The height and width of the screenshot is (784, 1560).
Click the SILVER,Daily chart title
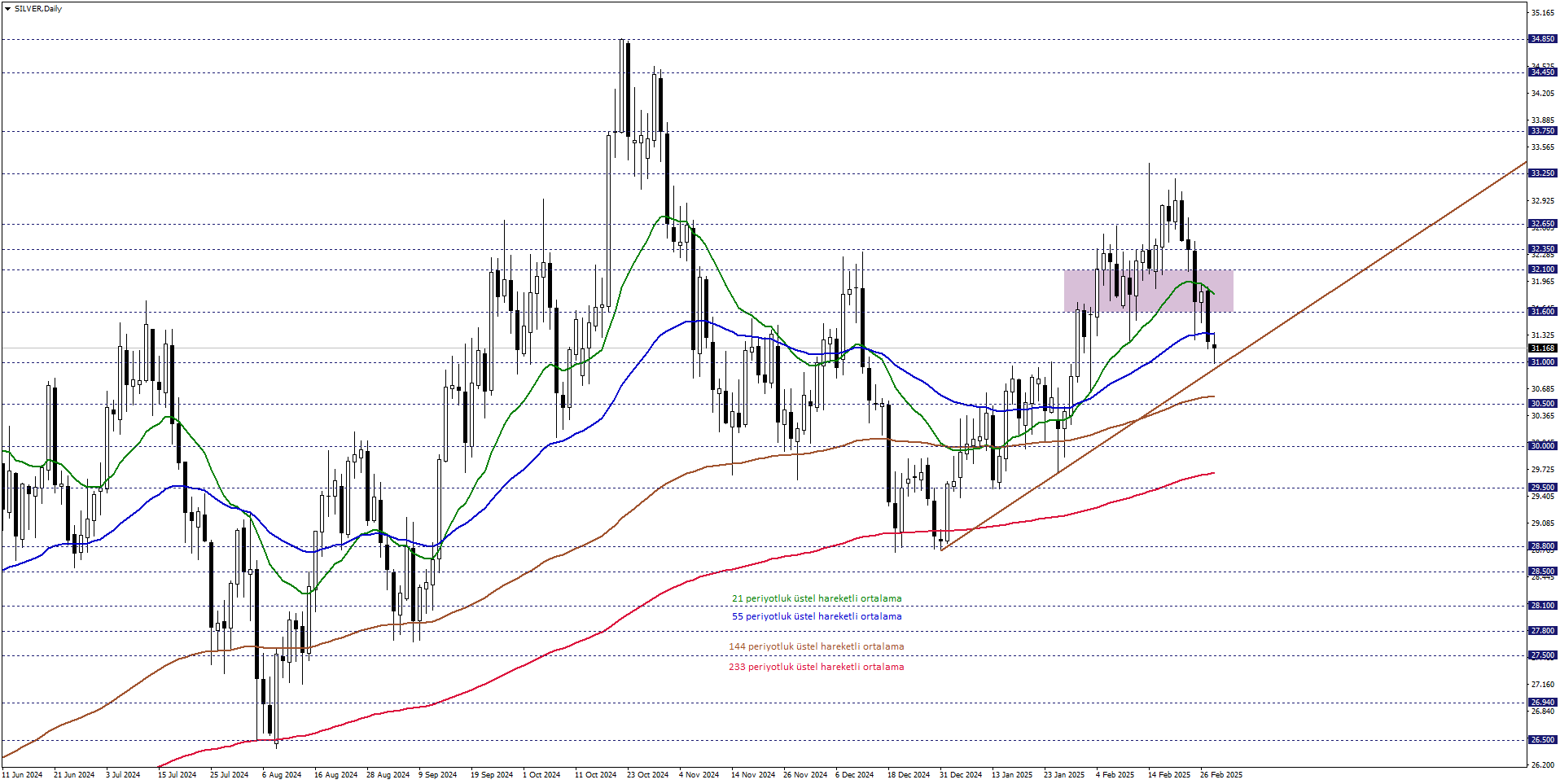coord(38,9)
